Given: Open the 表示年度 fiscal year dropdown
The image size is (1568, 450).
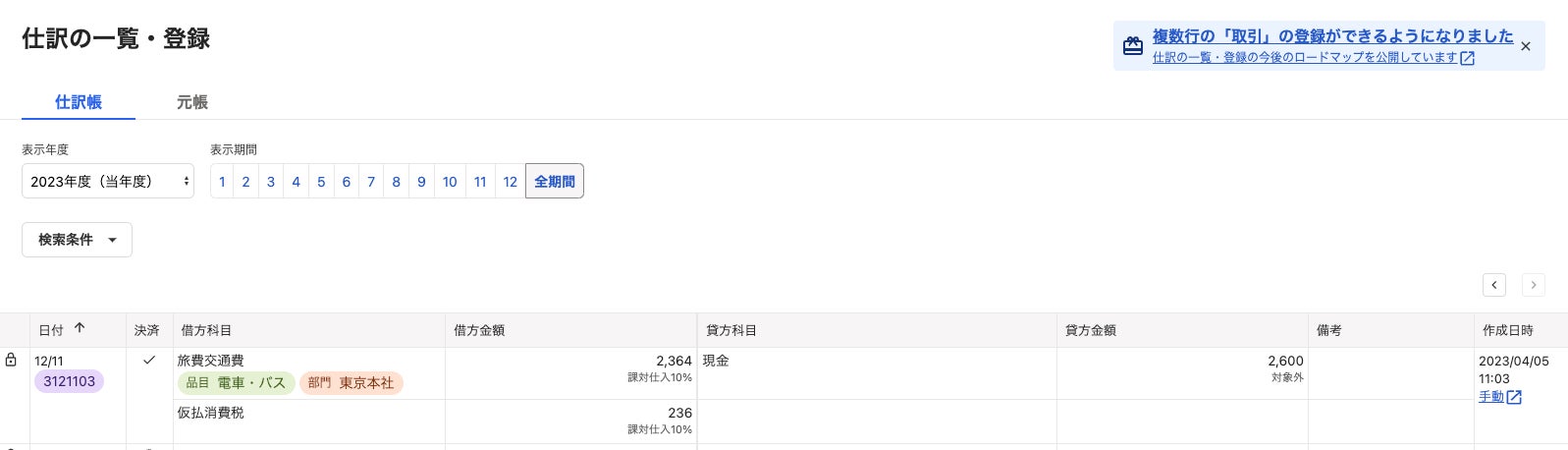Looking at the screenshot, I should [108, 182].
